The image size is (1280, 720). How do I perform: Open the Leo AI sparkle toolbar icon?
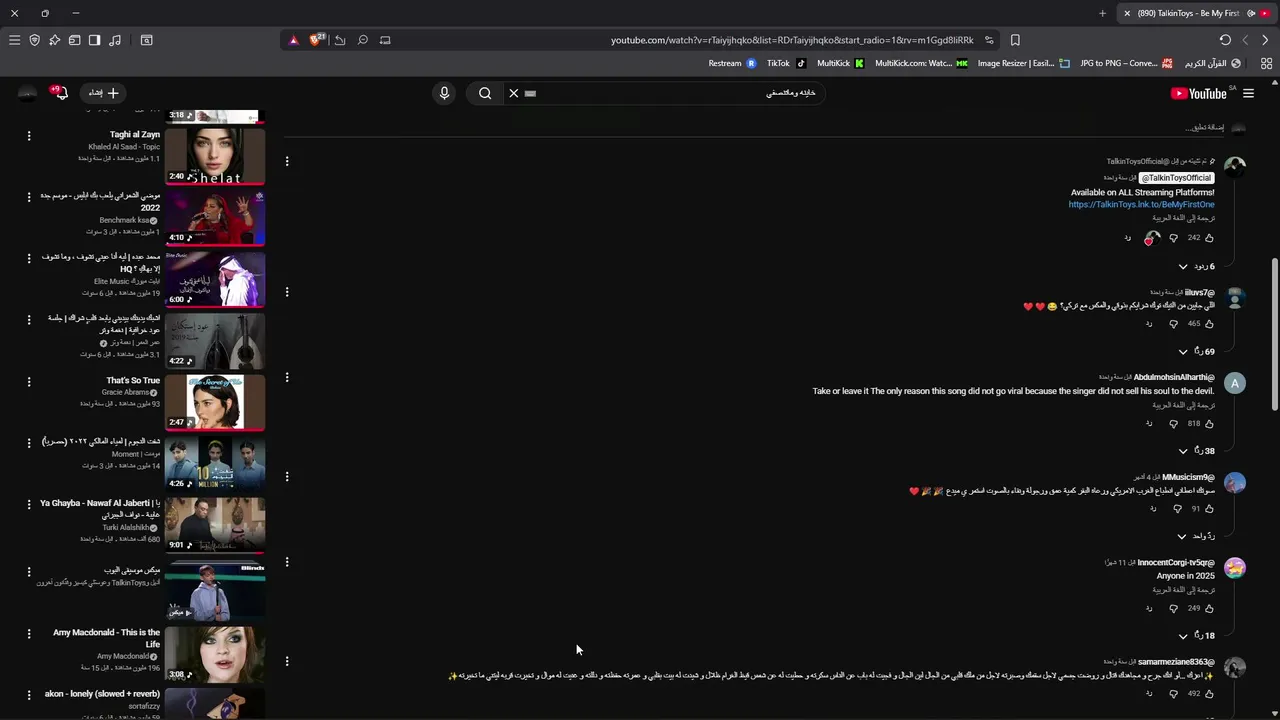pyautogui.click(x=54, y=40)
